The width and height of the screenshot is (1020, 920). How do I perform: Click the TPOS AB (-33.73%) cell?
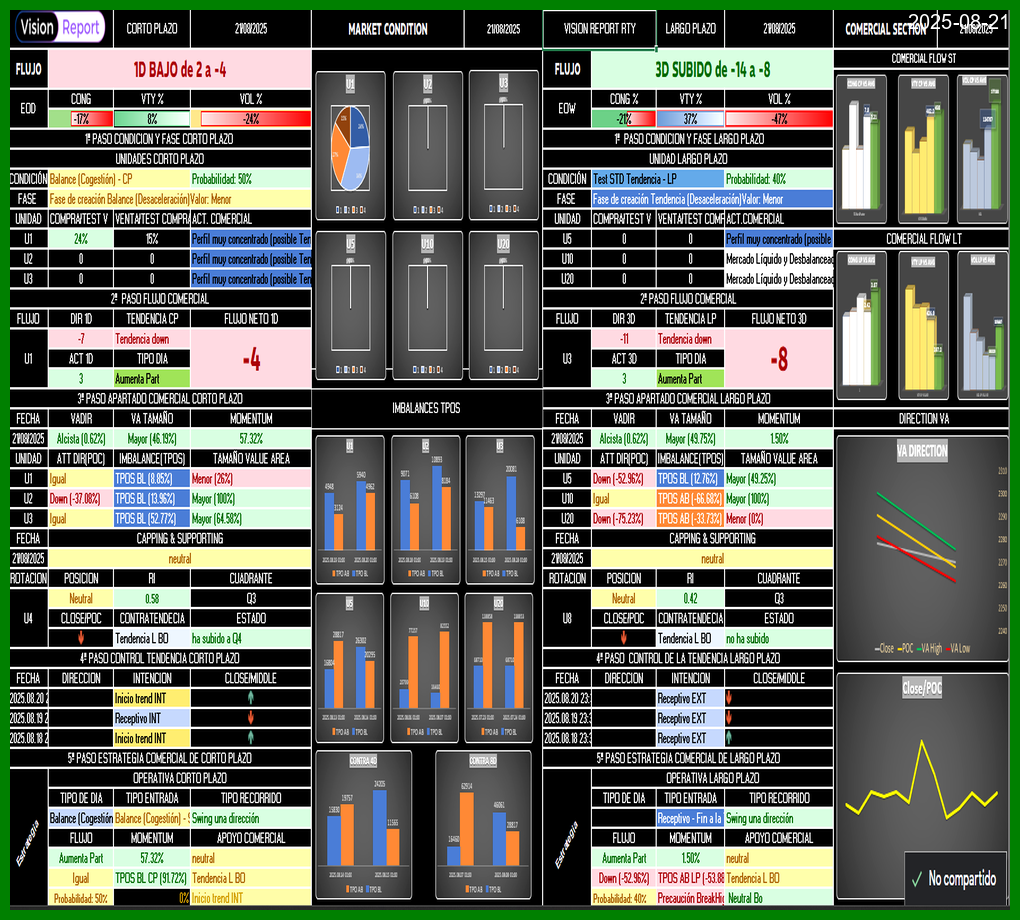(x=690, y=519)
